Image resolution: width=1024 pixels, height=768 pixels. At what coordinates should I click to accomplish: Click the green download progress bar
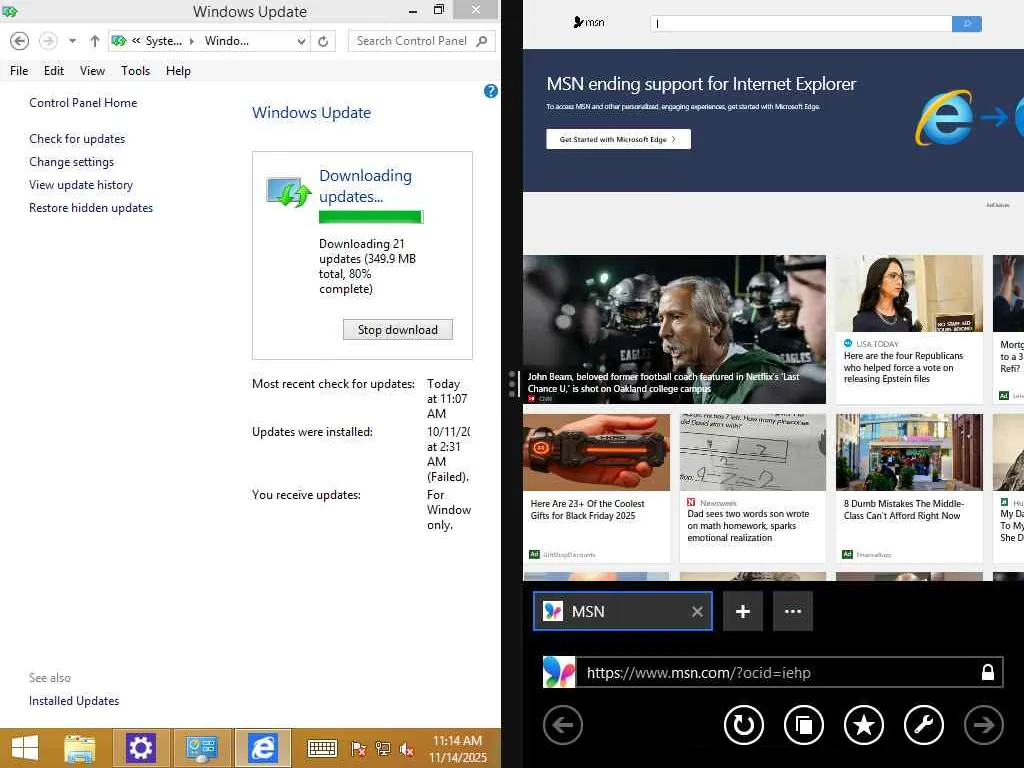(371, 217)
